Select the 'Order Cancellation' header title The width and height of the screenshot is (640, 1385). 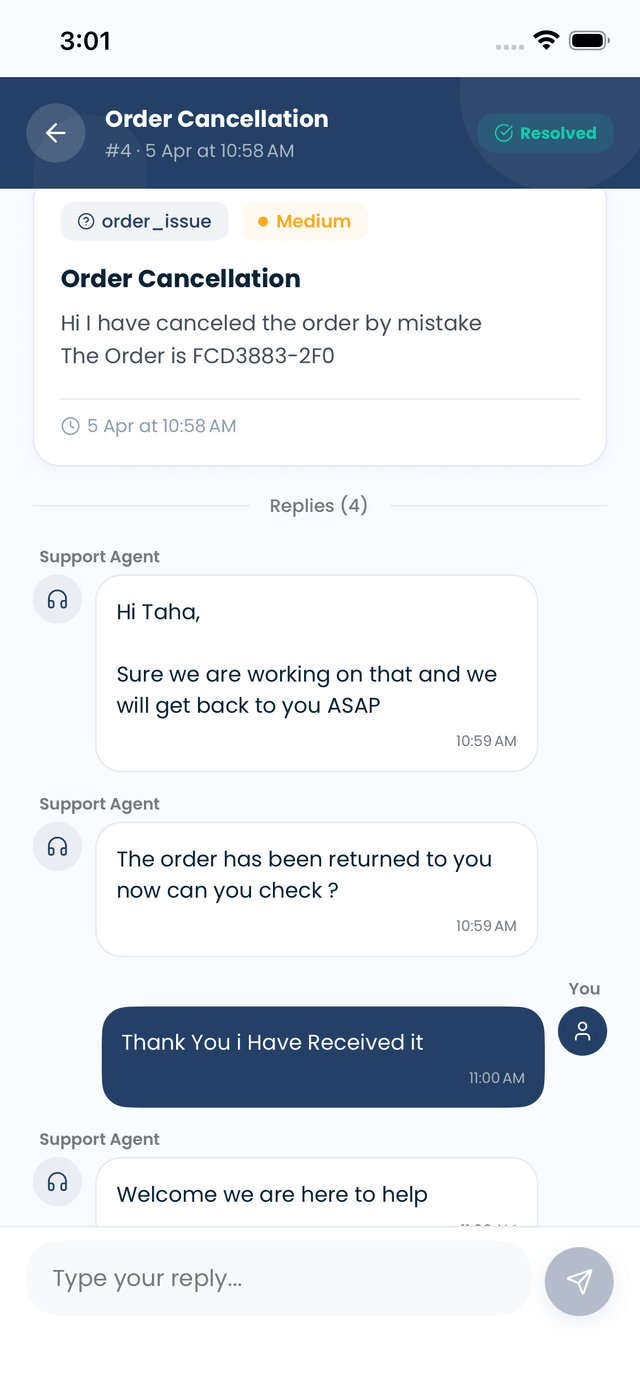216,119
